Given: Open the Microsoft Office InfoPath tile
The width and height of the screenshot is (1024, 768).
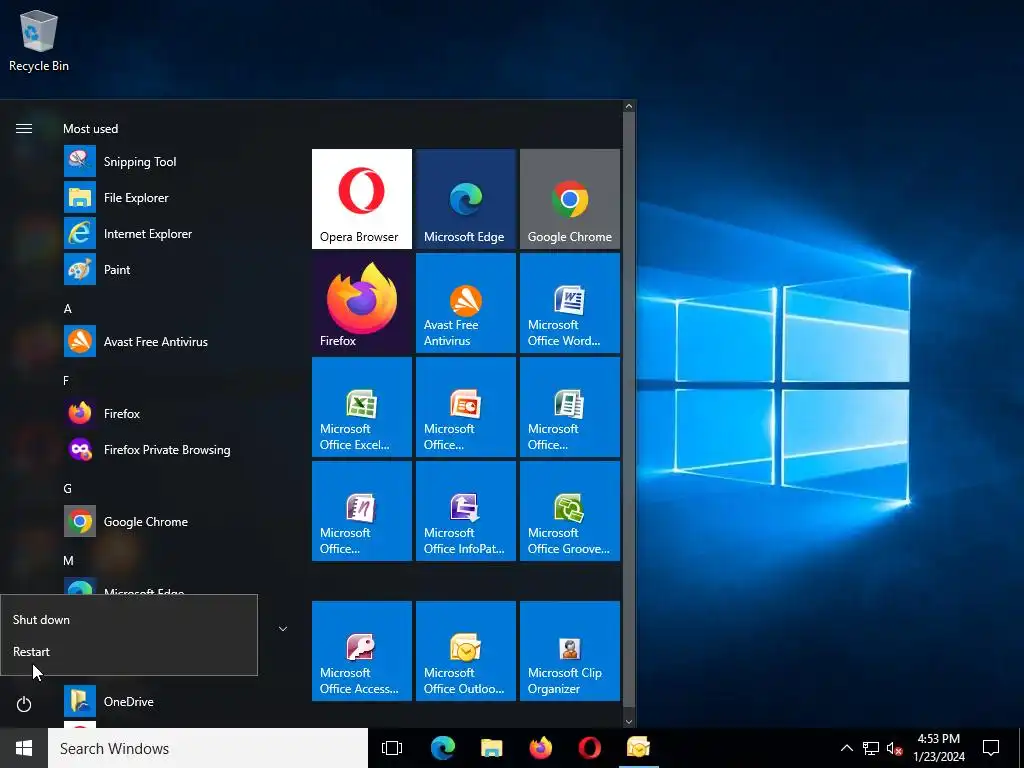Looking at the screenshot, I should coord(466,511).
